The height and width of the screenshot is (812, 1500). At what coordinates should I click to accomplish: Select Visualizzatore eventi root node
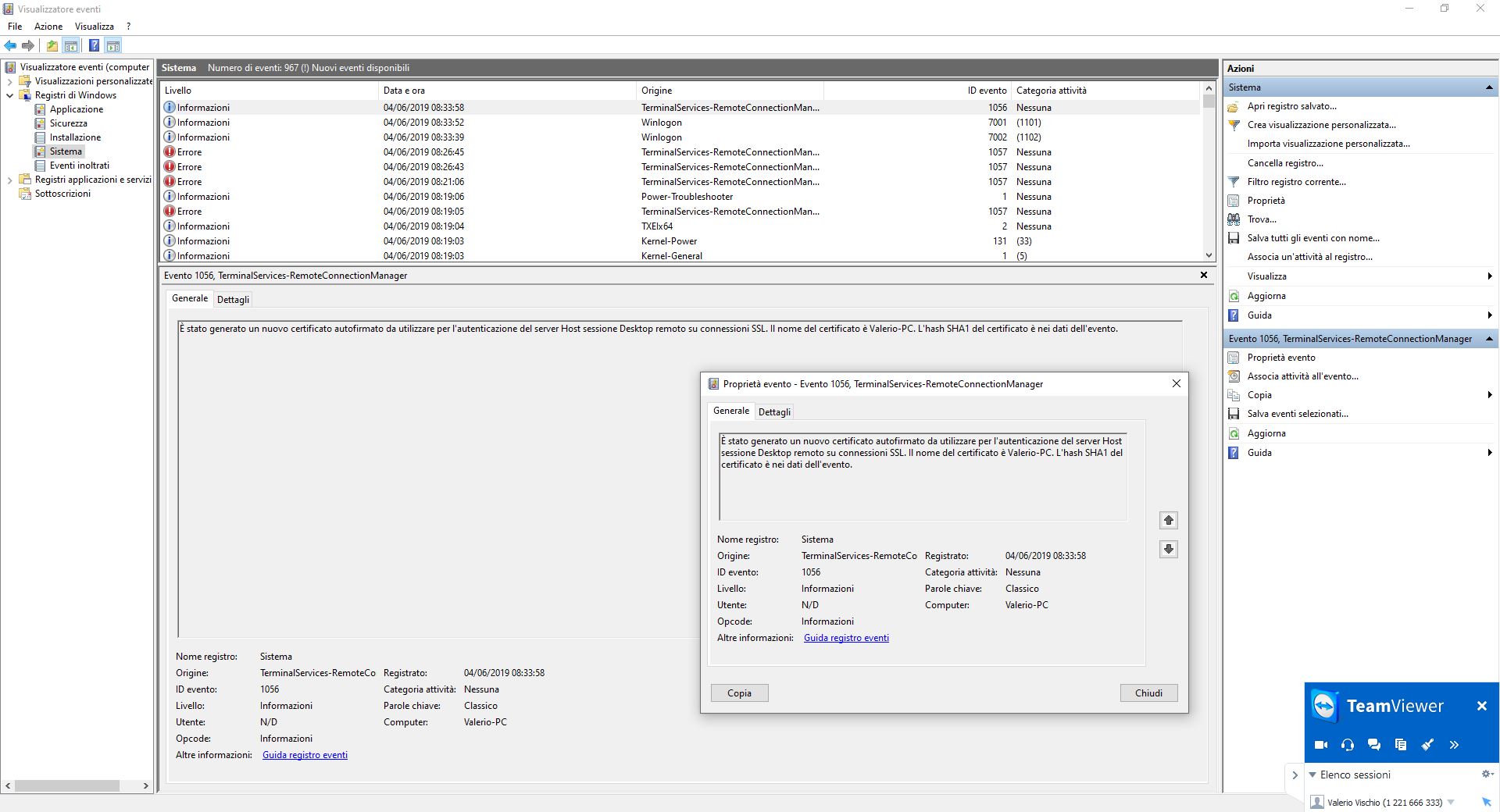tap(84, 67)
